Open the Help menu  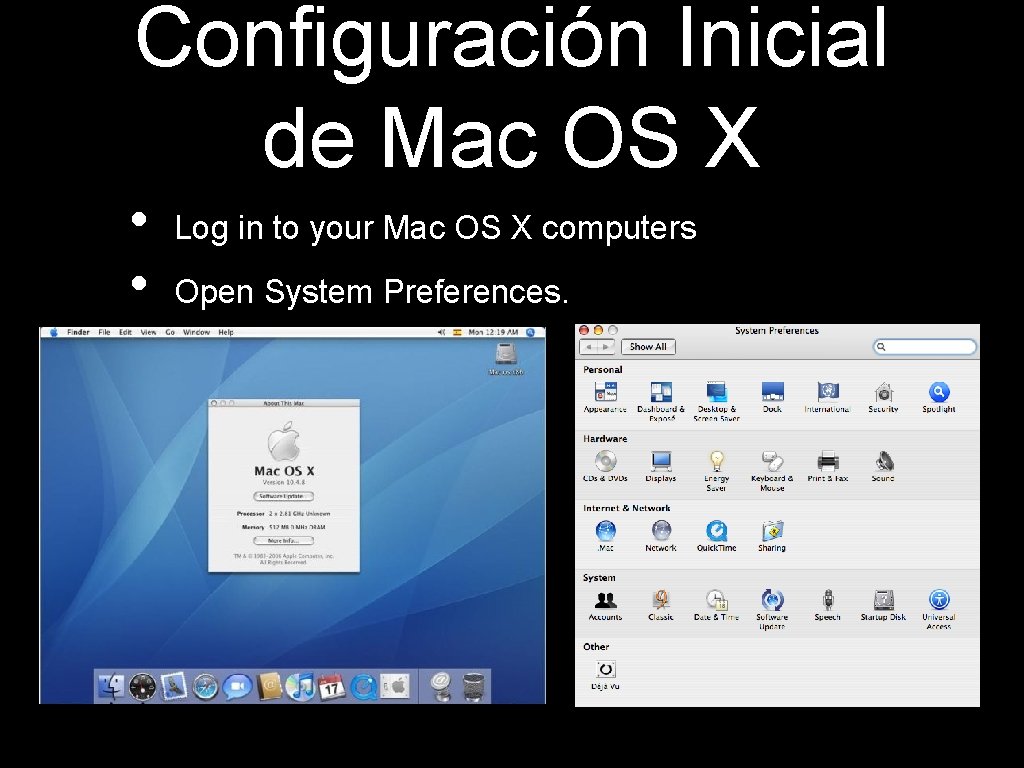[226, 332]
